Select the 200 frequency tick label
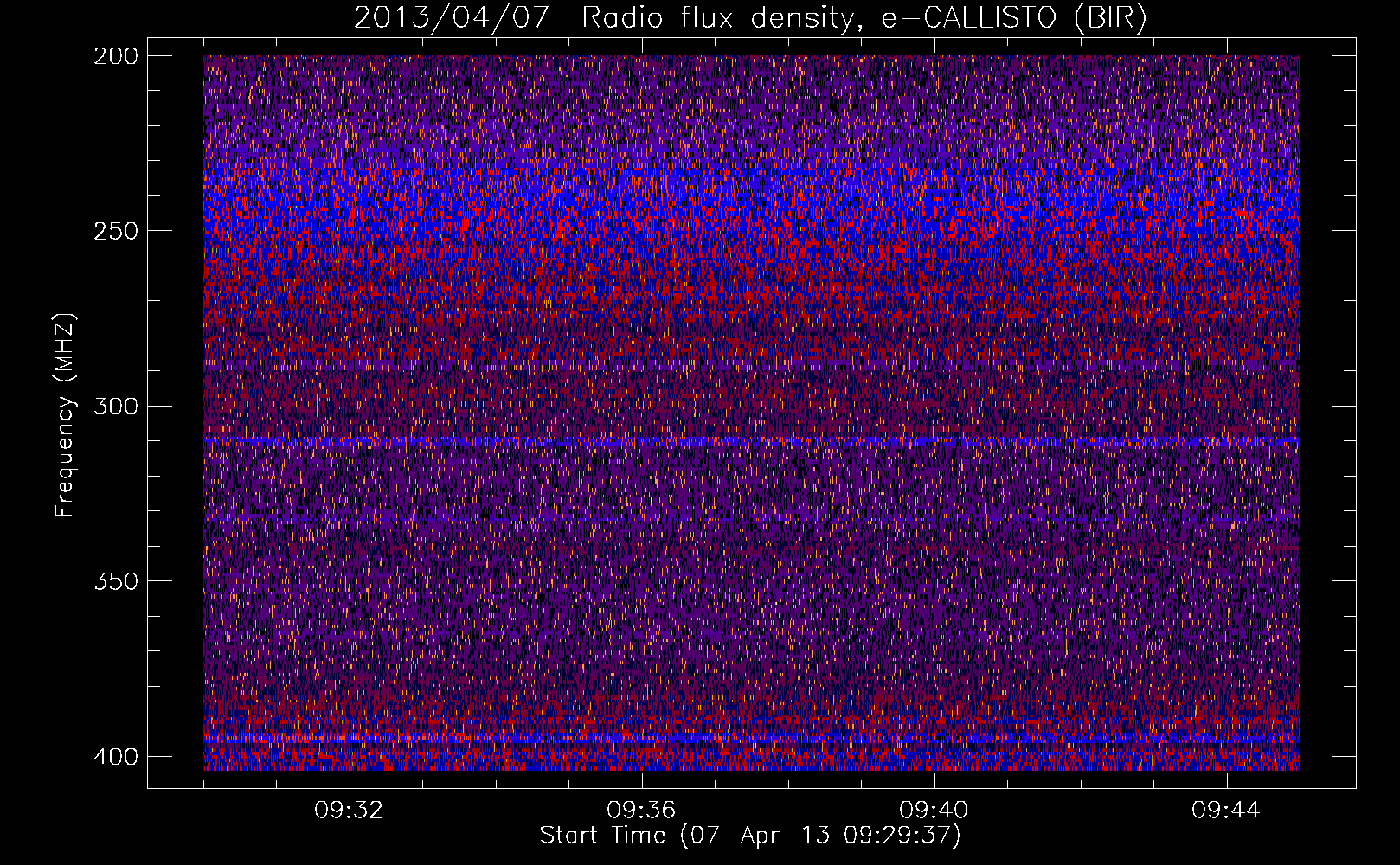The height and width of the screenshot is (865, 1400). 115,56
